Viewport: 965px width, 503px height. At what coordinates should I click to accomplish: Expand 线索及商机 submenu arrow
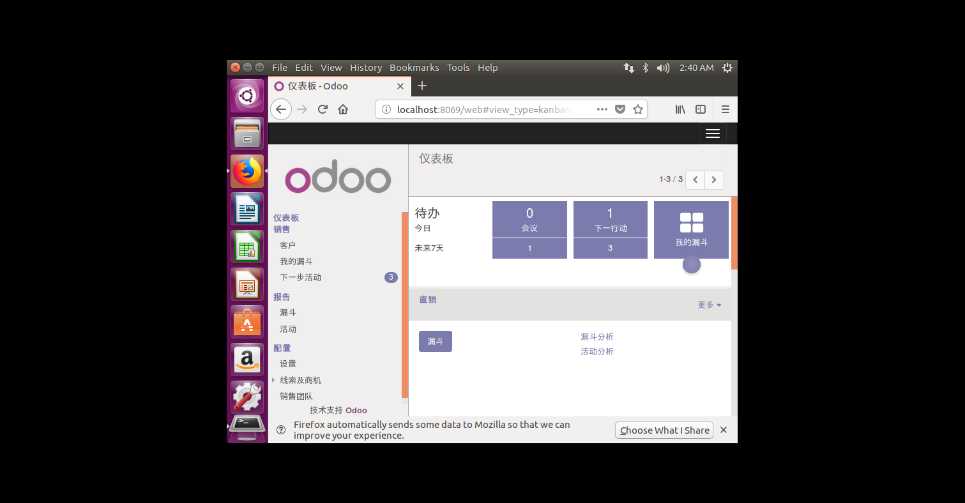[x=273, y=380]
